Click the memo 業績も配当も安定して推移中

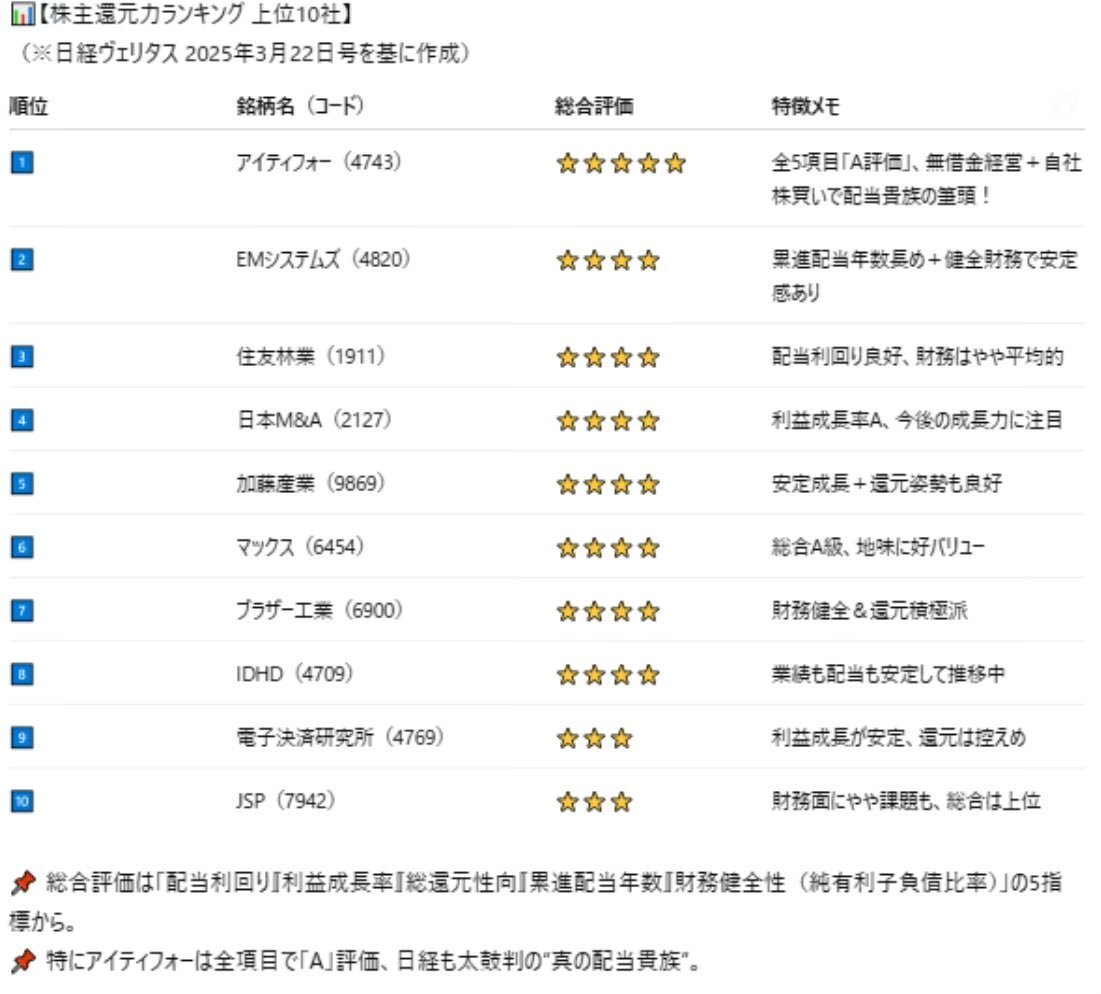[888, 674]
